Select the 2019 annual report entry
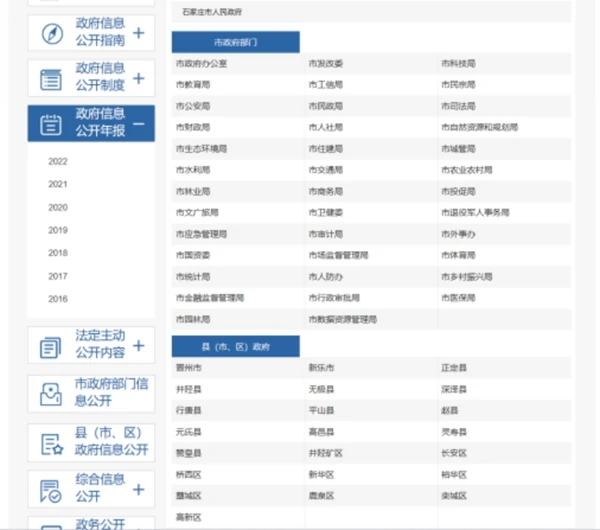Viewport: 600px width, 530px height. [58, 230]
